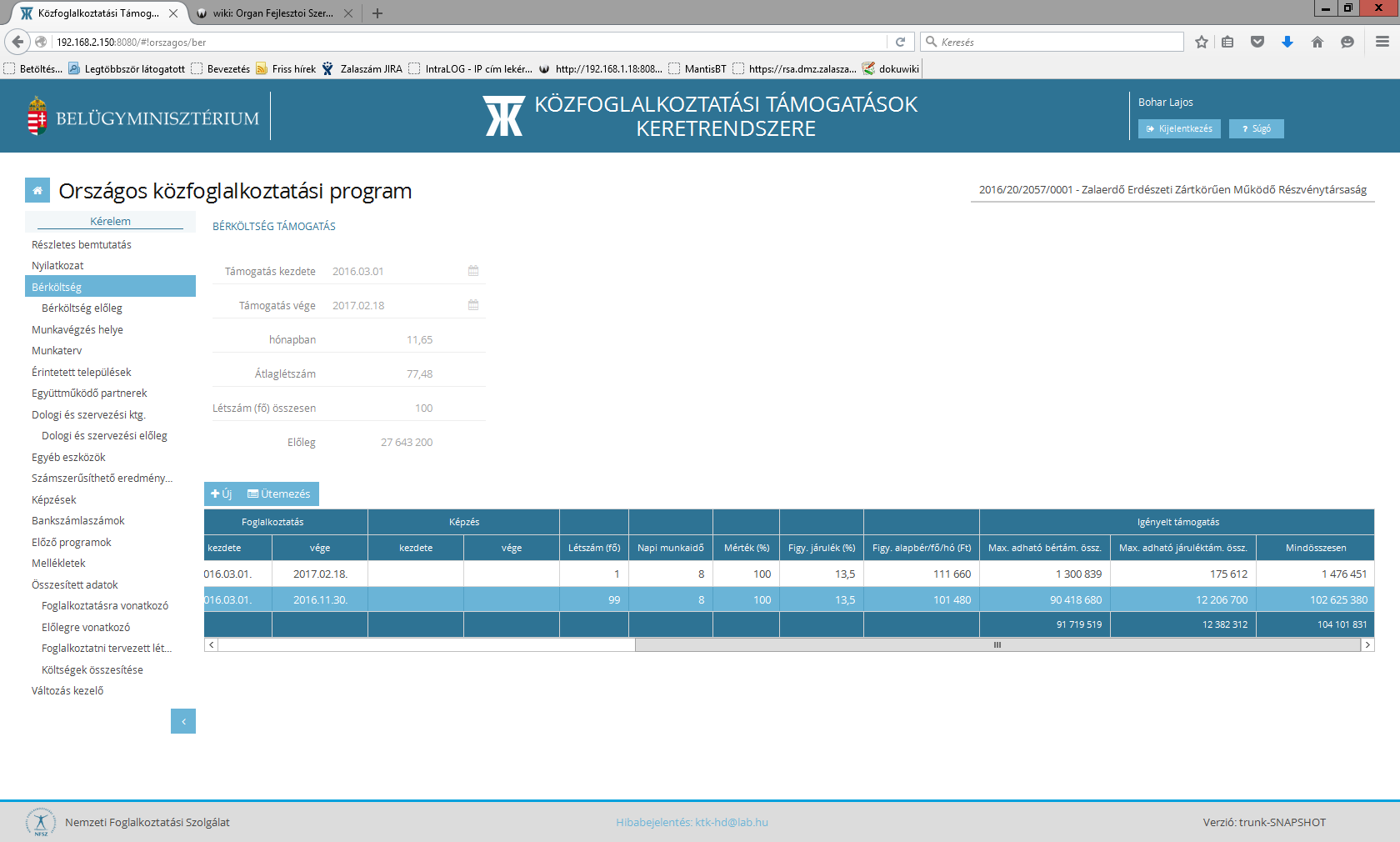Reload the page with refresh icon
The width and height of the screenshot is (1400, 842).
(x=900, y=42)
